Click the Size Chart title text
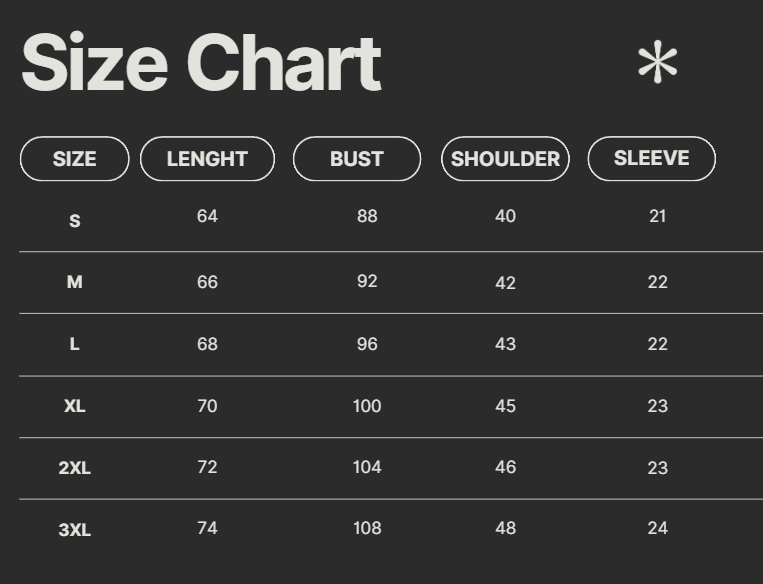Screen dimensions: 763x584 click(x=201, y=64)
